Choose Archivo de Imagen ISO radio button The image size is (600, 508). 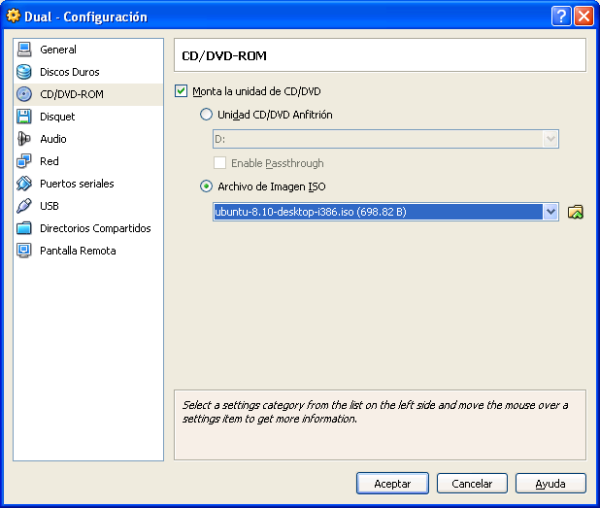(x=207, y=186)
